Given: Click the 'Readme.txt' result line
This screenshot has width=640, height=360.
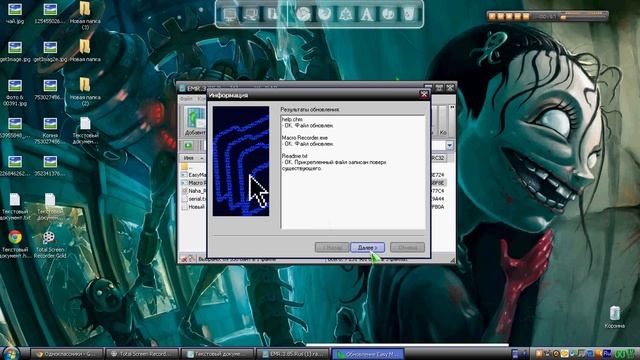Looking at the screenshot, I should click(x=294, y=156).
